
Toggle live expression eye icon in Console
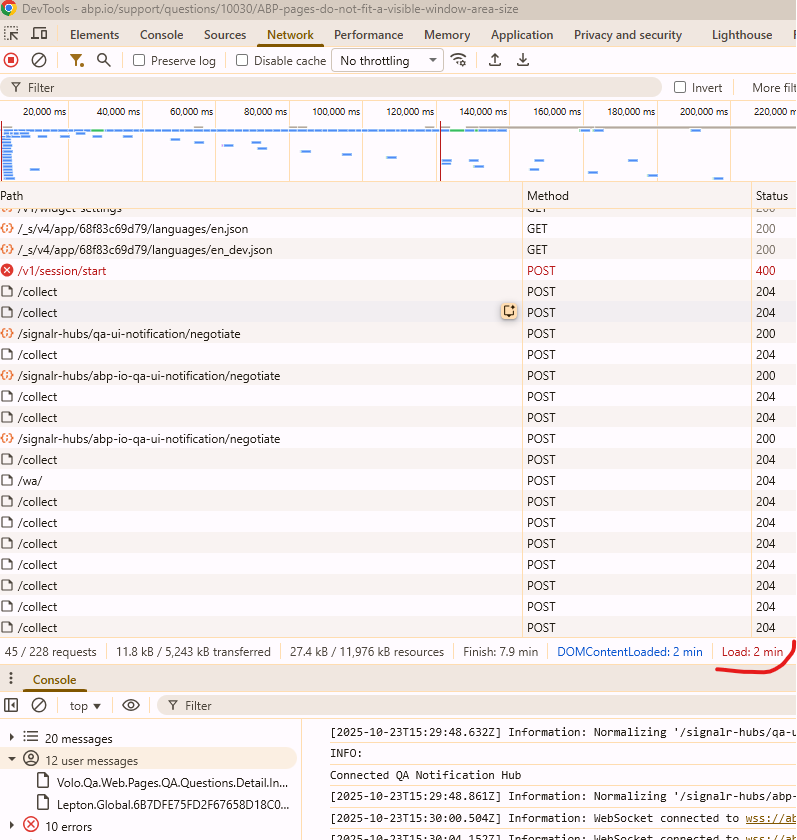click(131, 705)
